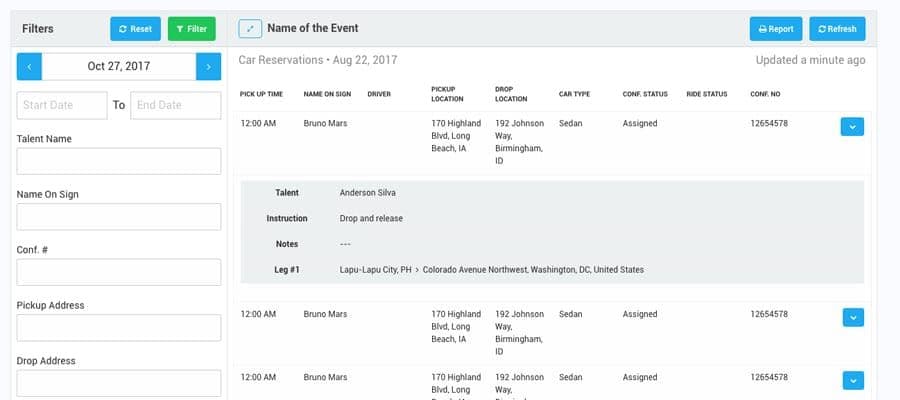Apply filters with green Filter button
900x400 pixels.
(x=192, y=29)
